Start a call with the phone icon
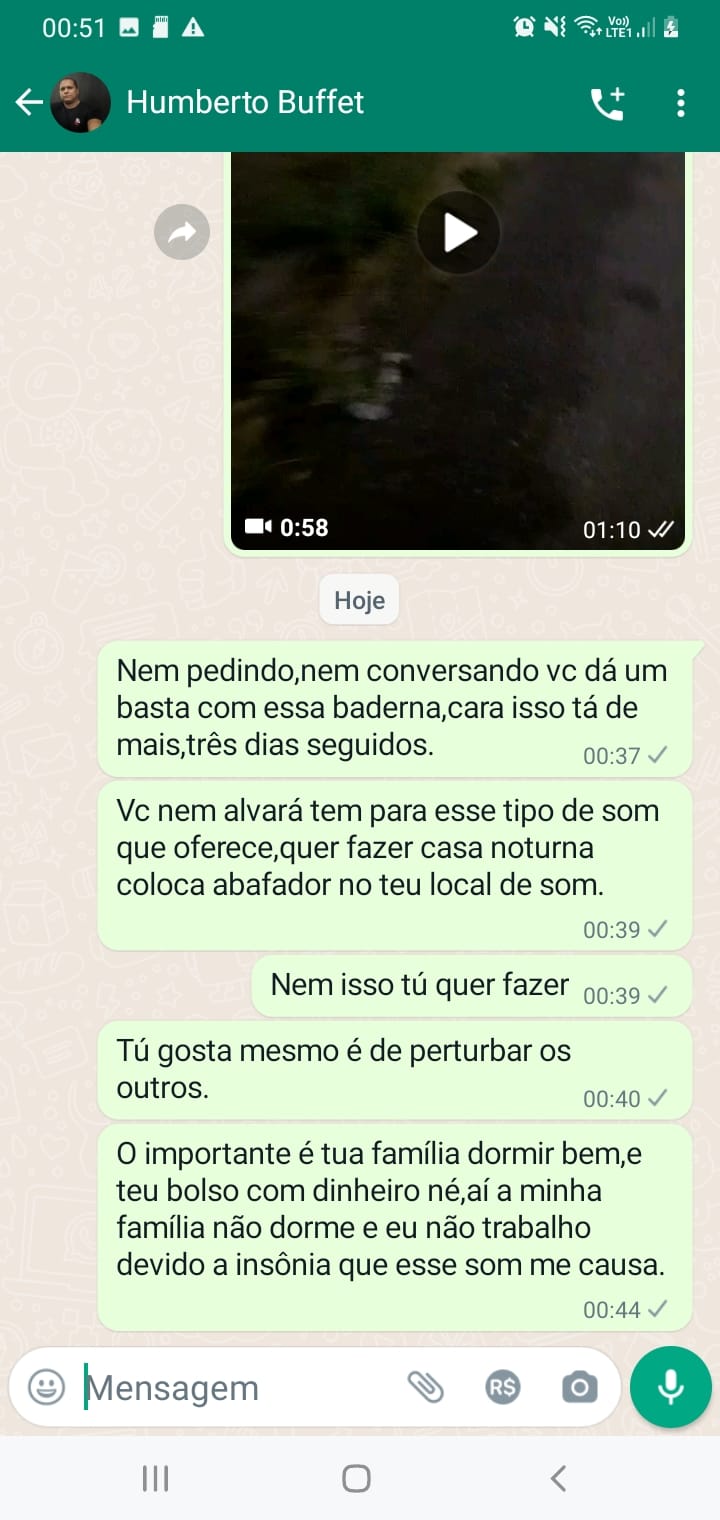 pyautogui.click(x=608, y=103)
